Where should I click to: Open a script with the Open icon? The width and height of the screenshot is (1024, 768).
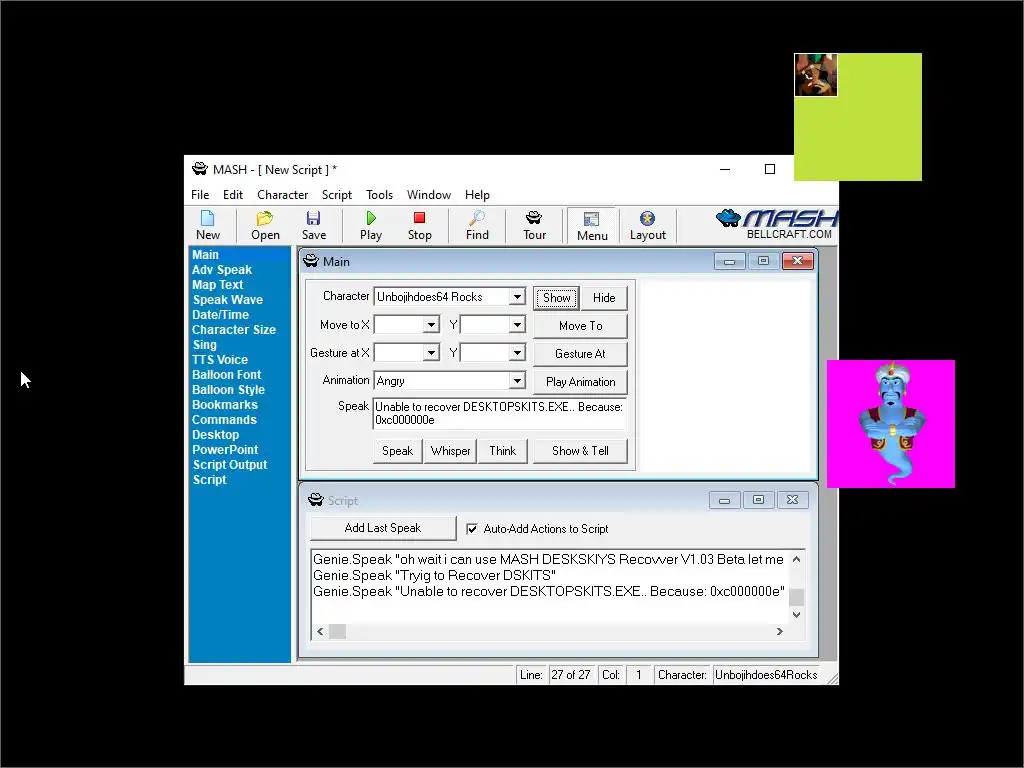[x=265, y=225]
